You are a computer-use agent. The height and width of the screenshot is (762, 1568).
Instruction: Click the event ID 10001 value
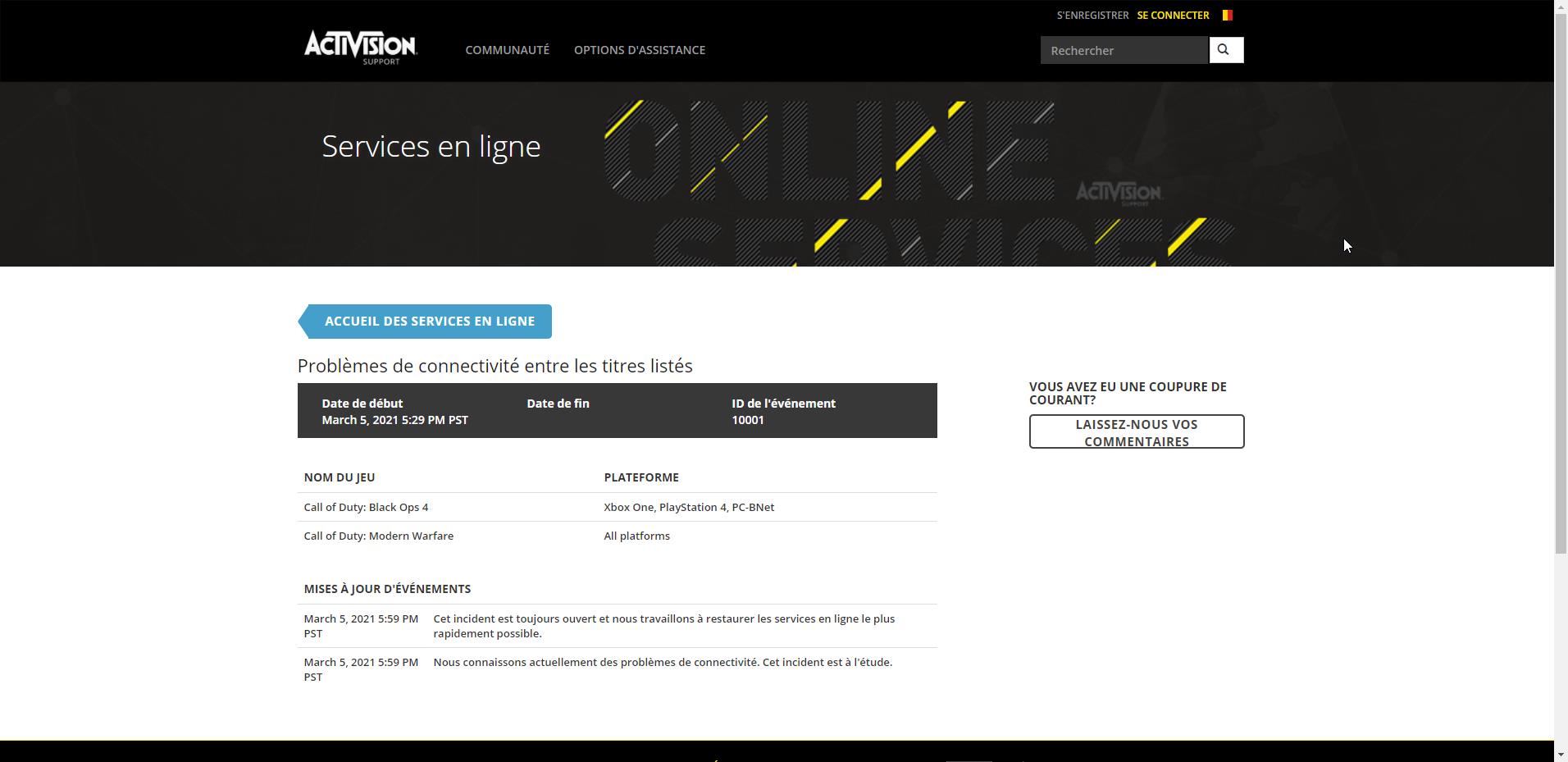(747, 420)
